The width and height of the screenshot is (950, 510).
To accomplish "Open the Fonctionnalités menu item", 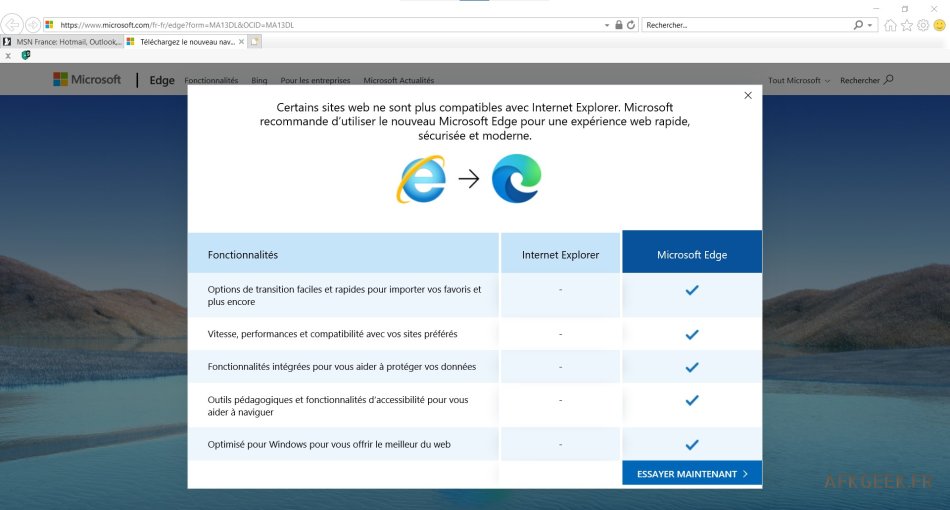I will (x=211, y=81).
